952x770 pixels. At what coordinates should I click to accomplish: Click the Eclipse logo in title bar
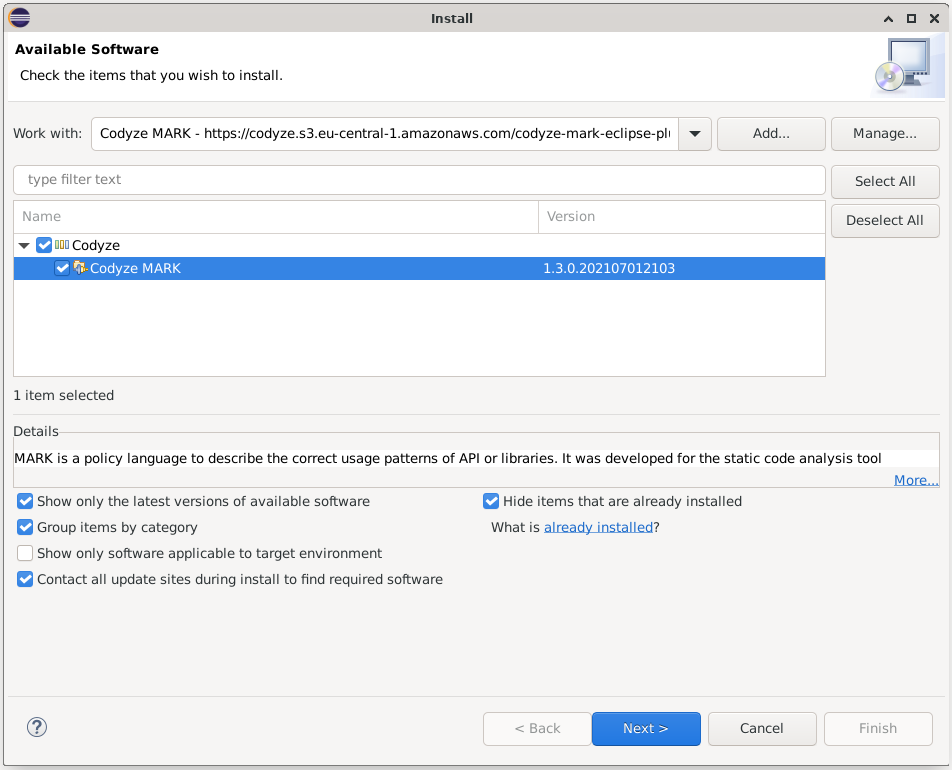pos(19,18)
